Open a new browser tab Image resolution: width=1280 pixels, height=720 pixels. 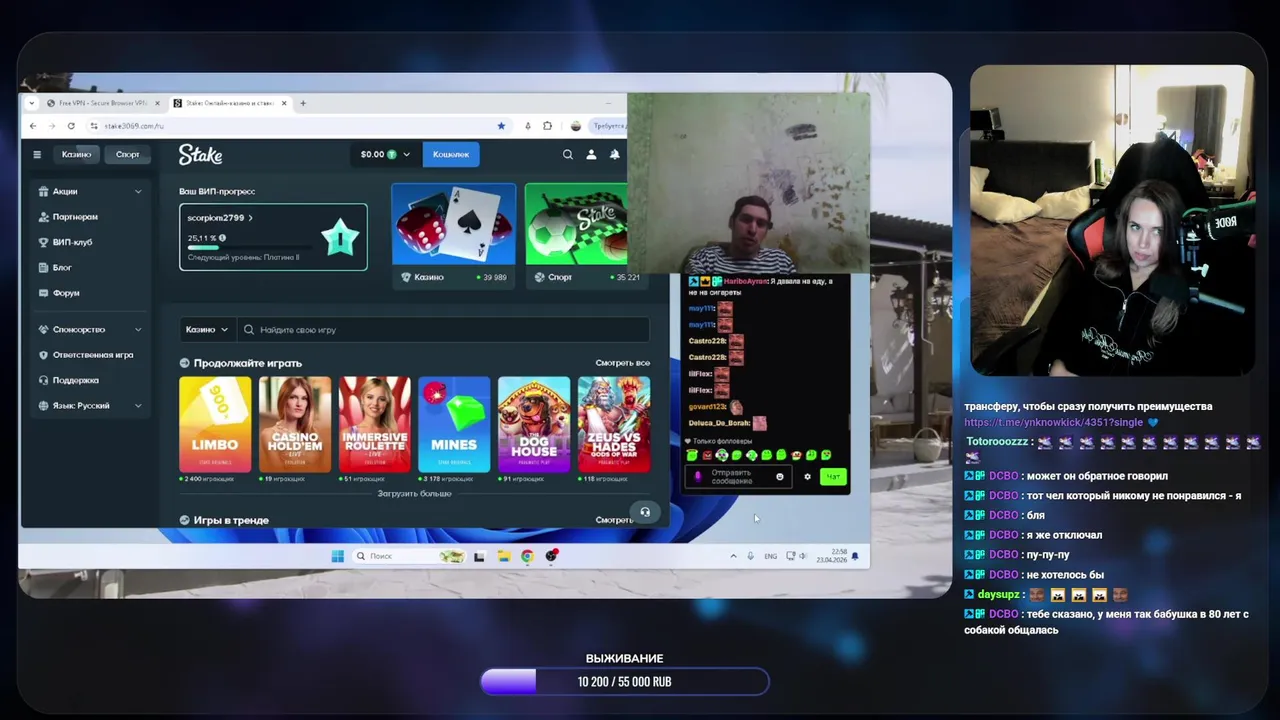[303, 103]
